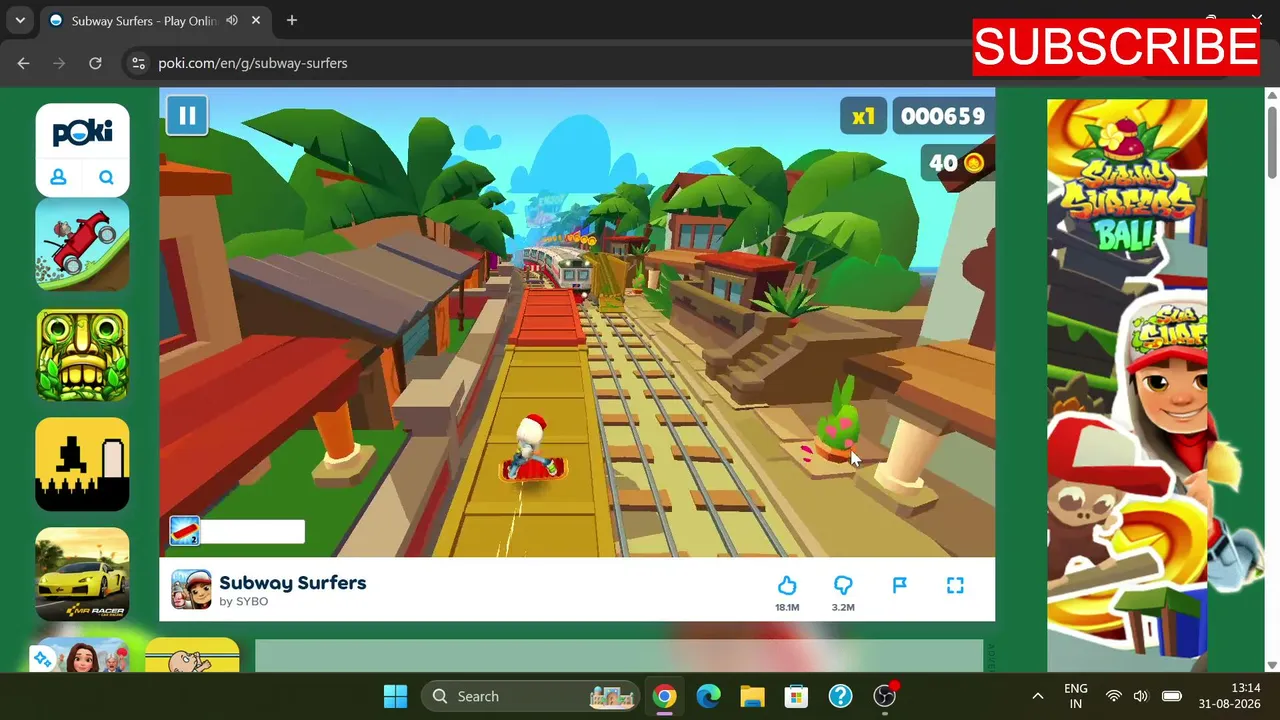The height and width of the screenshot is (720, 1280).
Task: Open the Poki user profile icon
Action: coord(58,177)
